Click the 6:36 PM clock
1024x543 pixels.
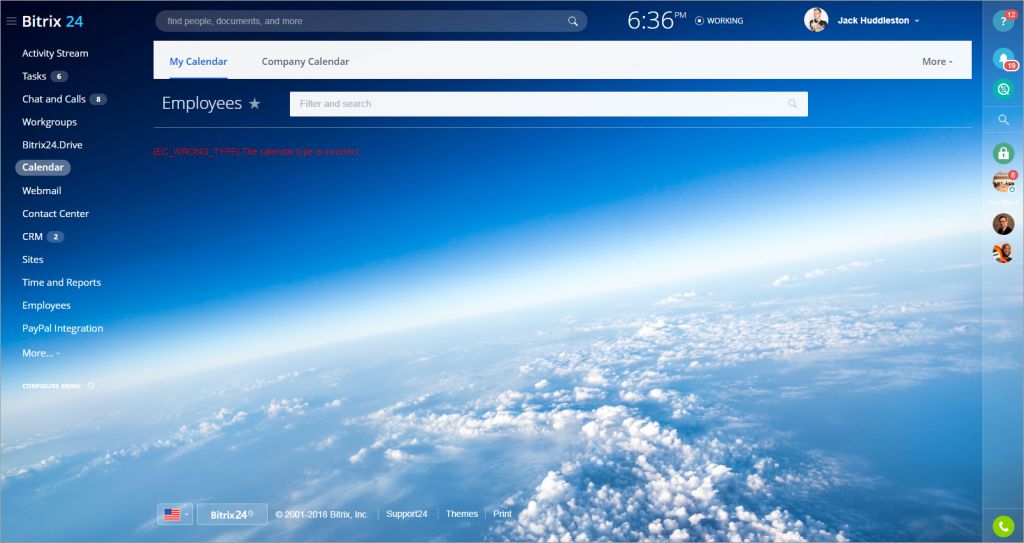[x=656, y=20]
